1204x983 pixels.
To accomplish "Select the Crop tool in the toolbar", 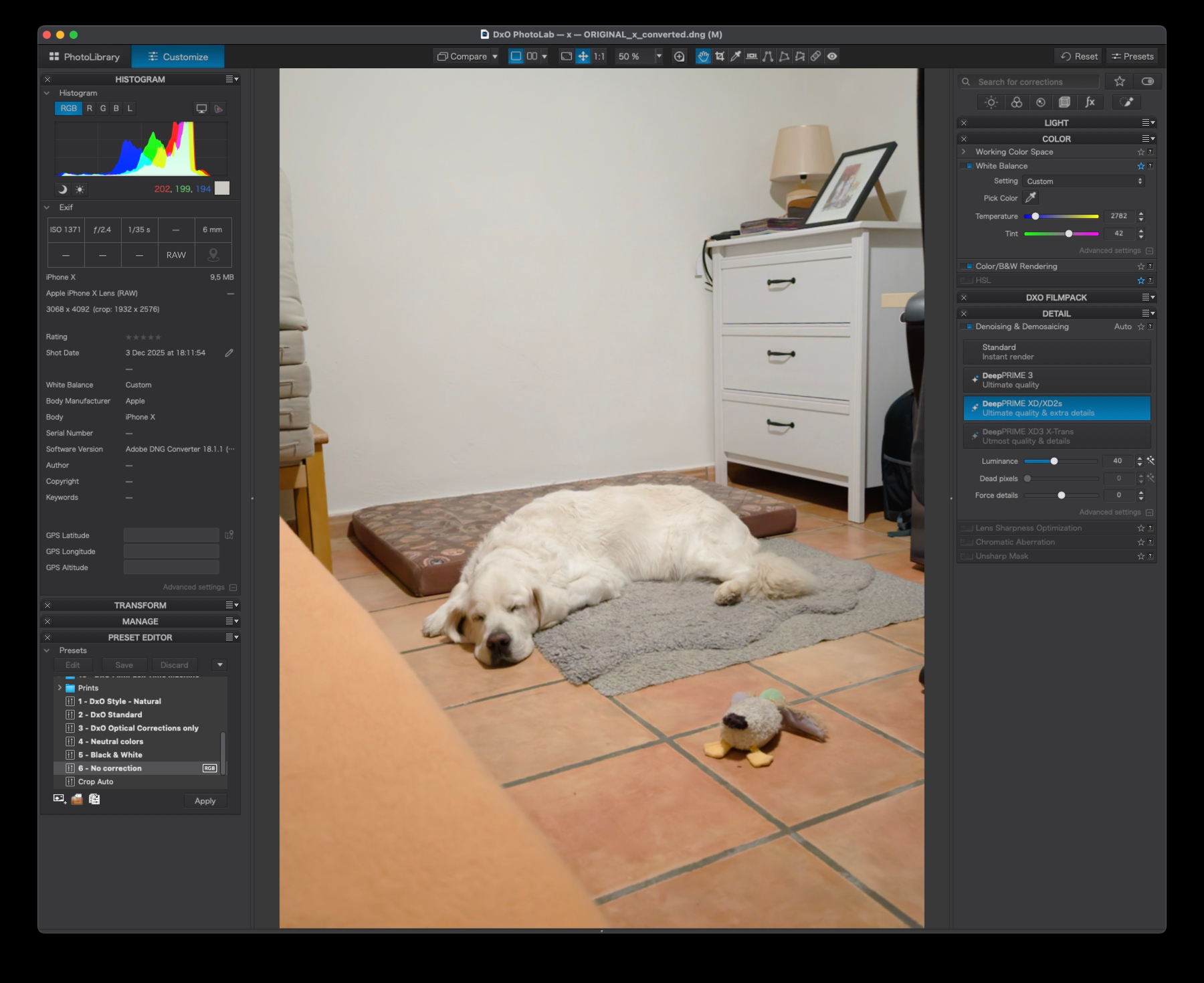I will (x=718, y=57).
